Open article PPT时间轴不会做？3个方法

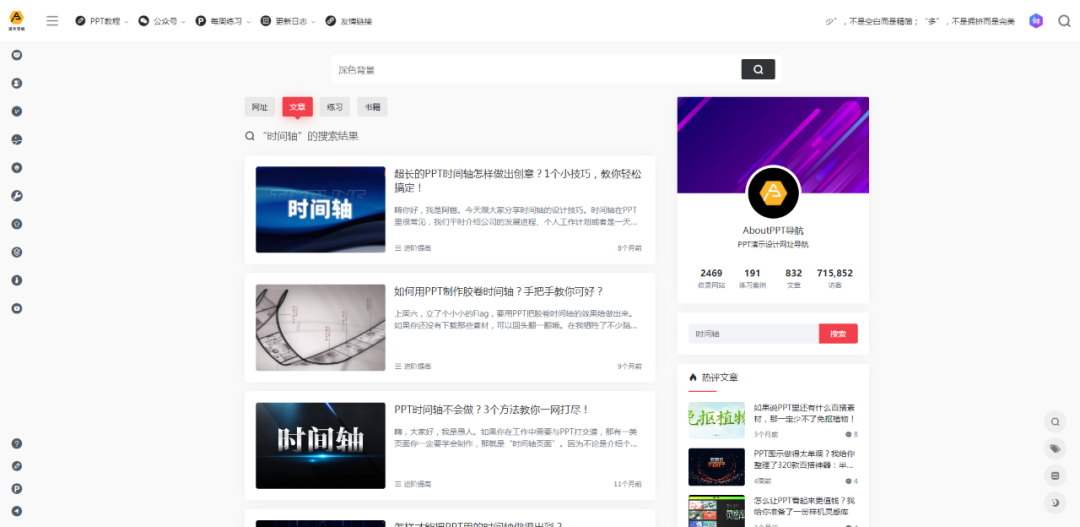coord(492,410)
